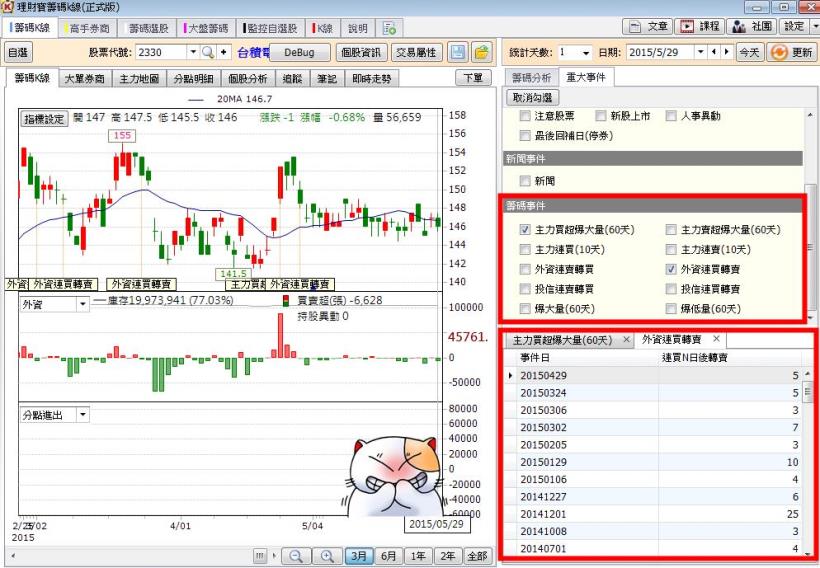Click the stock search magnifier icon
This screenshot has height=568, width=820.
pos(209,52)
